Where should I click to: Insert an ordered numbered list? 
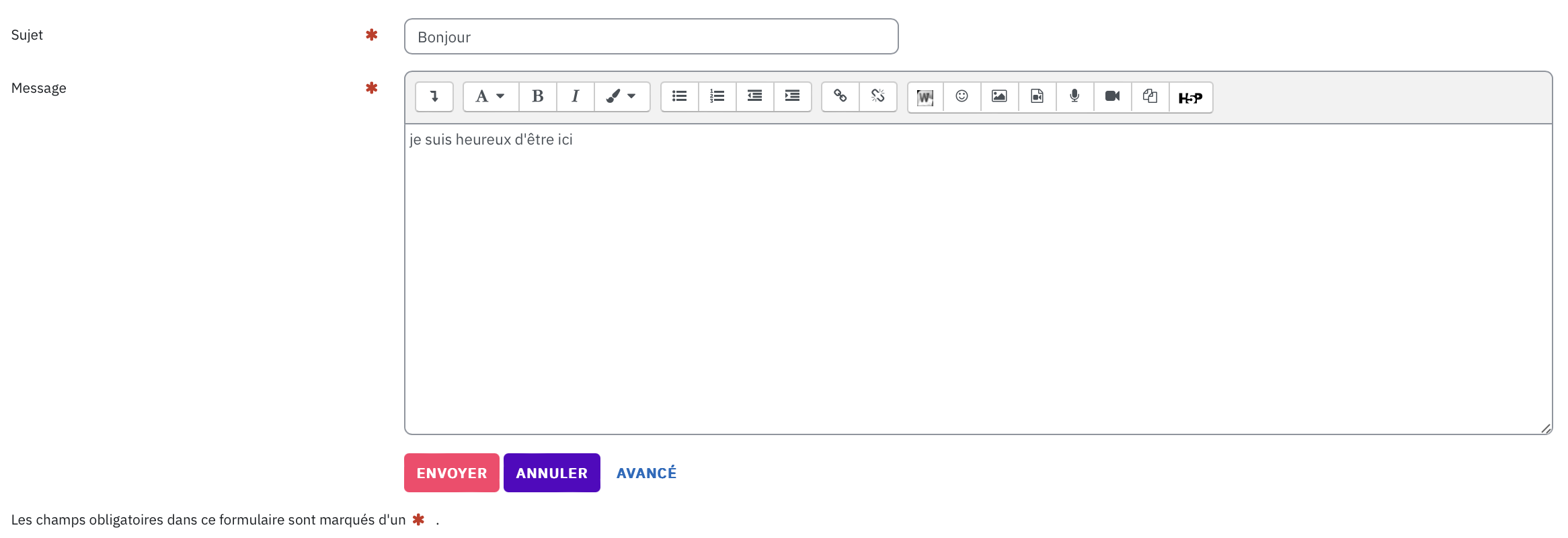coord(717,97)
